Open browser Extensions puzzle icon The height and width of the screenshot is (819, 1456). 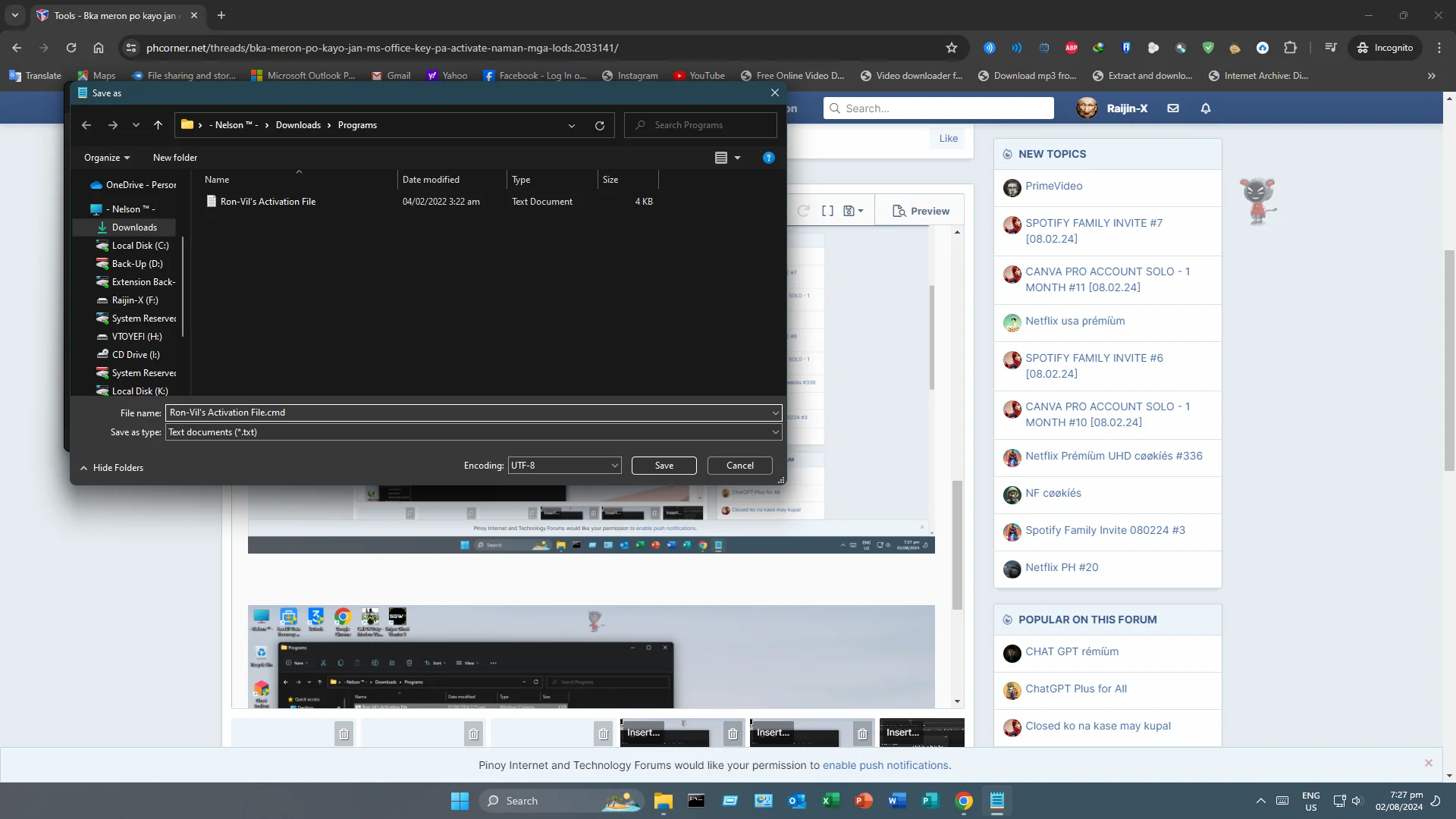1291,48
